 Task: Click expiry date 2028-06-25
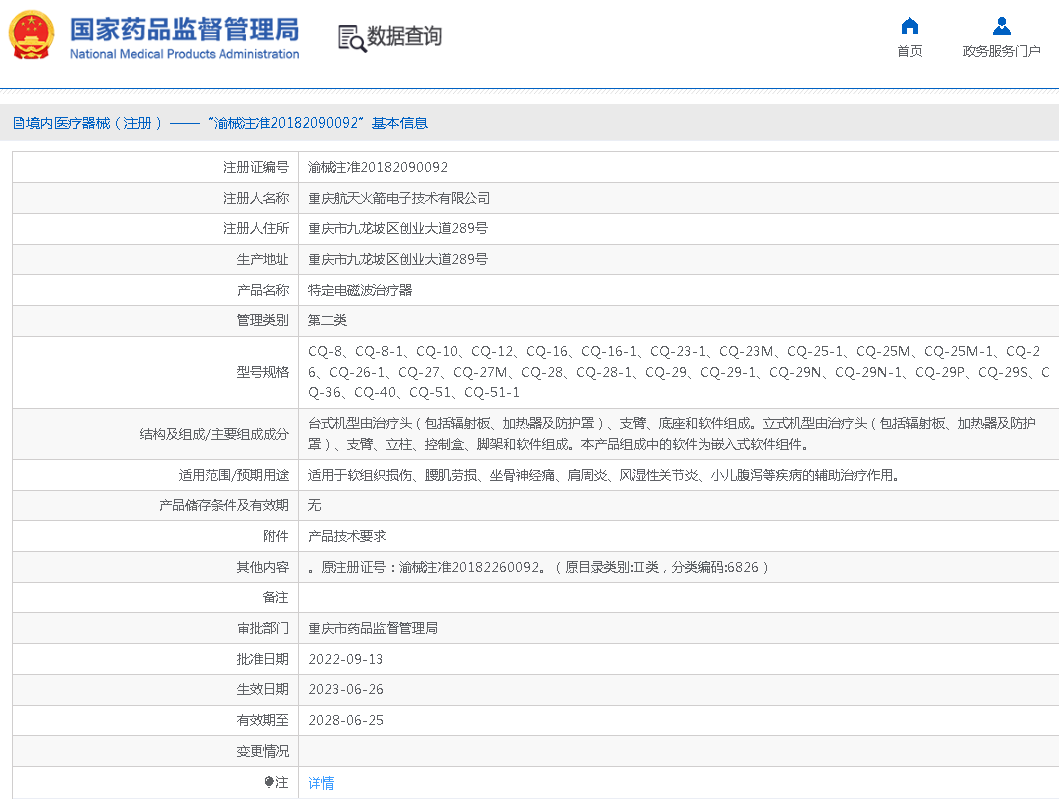[x=346, y=721]
